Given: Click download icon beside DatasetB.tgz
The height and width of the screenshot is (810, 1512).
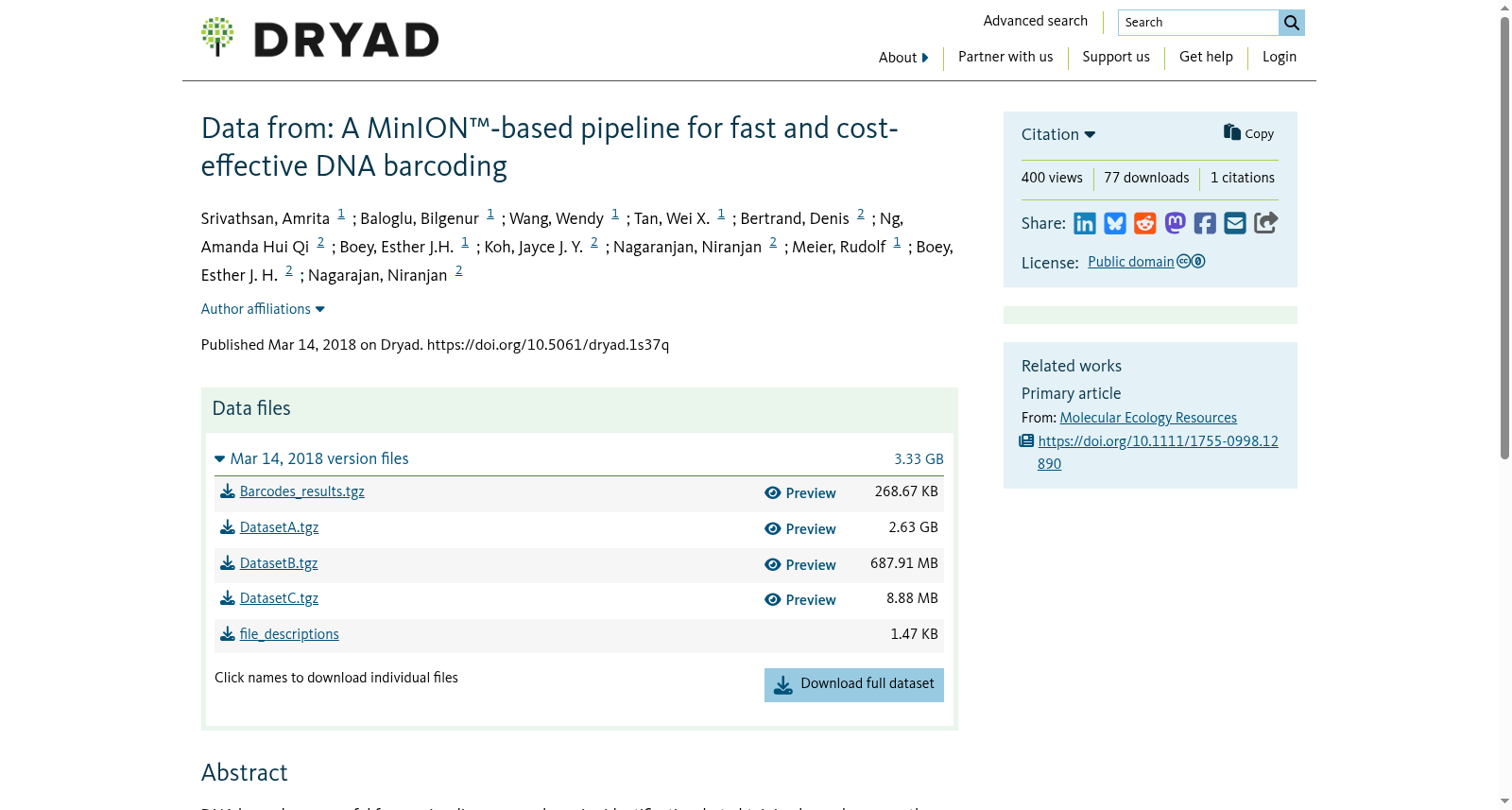Looking at the screenshot, I should [228, 563].
